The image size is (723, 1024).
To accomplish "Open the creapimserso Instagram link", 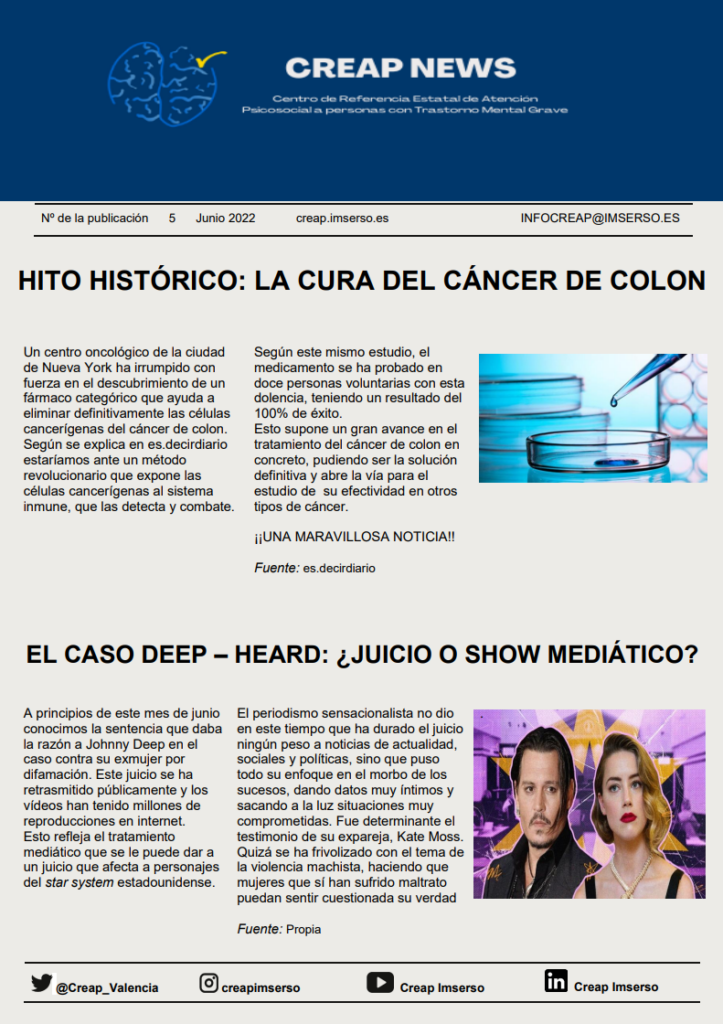I will point(260,987).
